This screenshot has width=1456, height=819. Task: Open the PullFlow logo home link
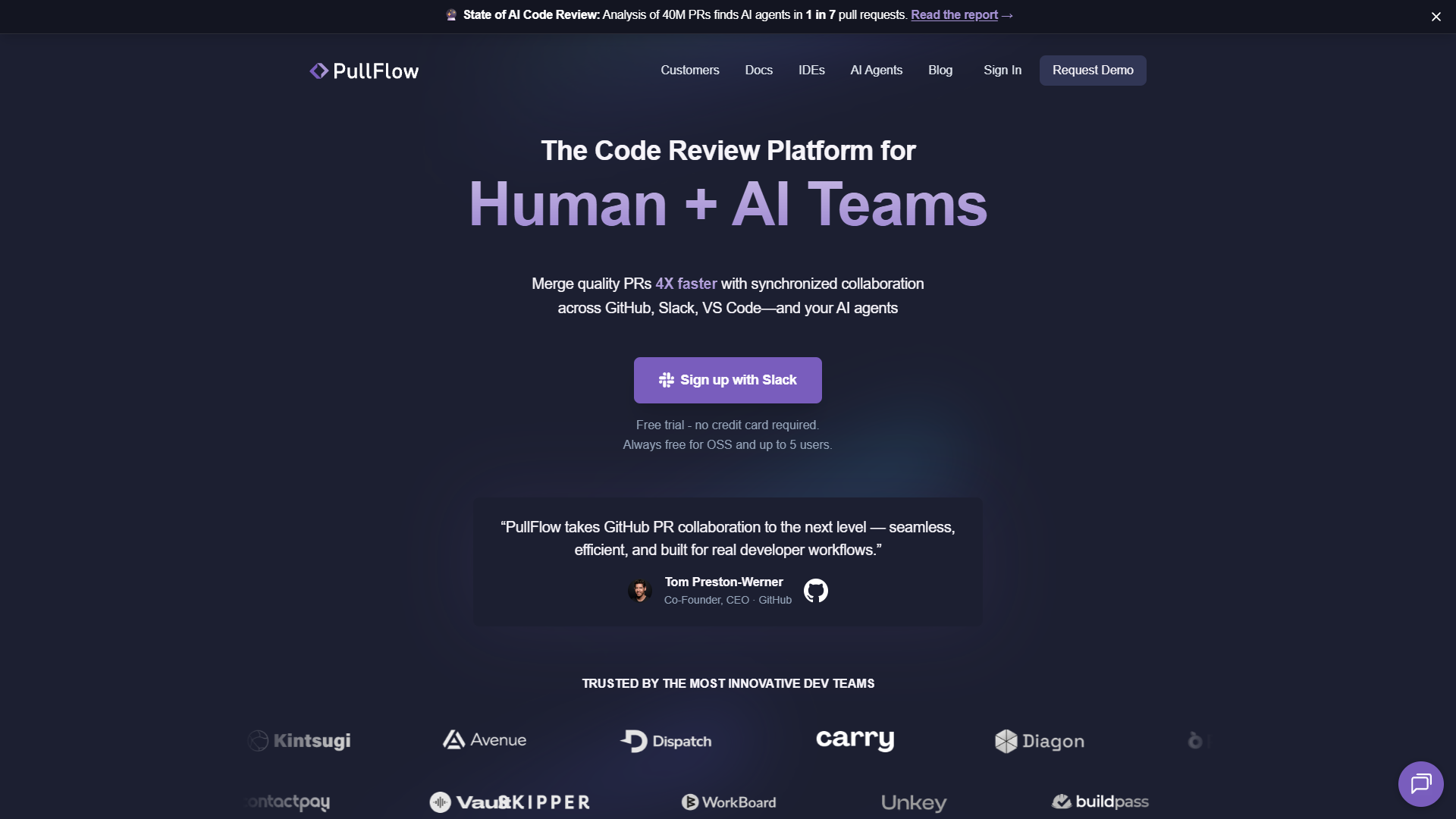click(364, 71)
